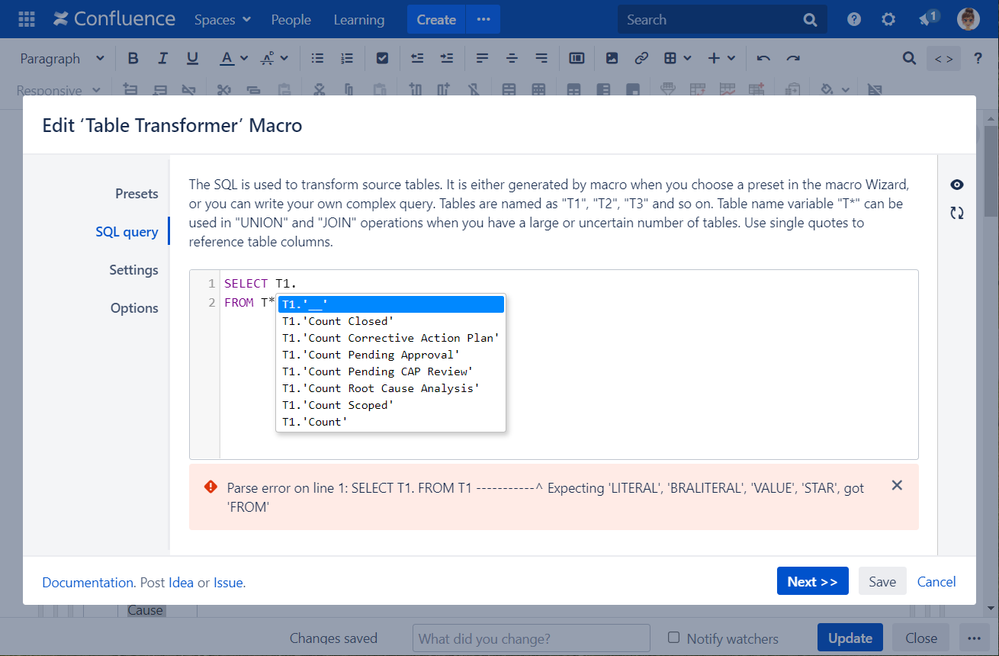The height and width of the screenshot is (656, 999).
Task: Choose T1.'Count Root Cause Analysis'
Action: [391, 388]
